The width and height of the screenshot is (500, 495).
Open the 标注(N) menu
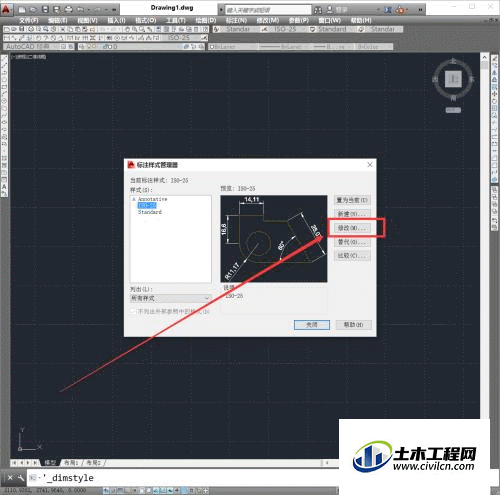click(x=236, y=20)
